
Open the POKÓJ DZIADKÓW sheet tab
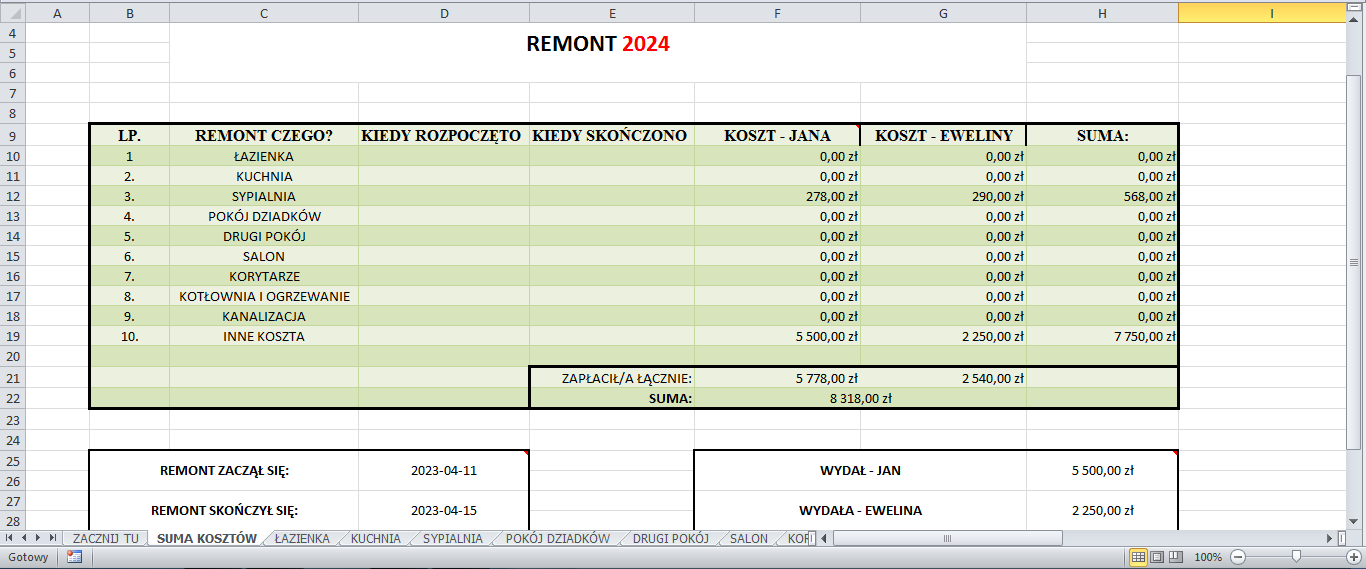(557, 538)
